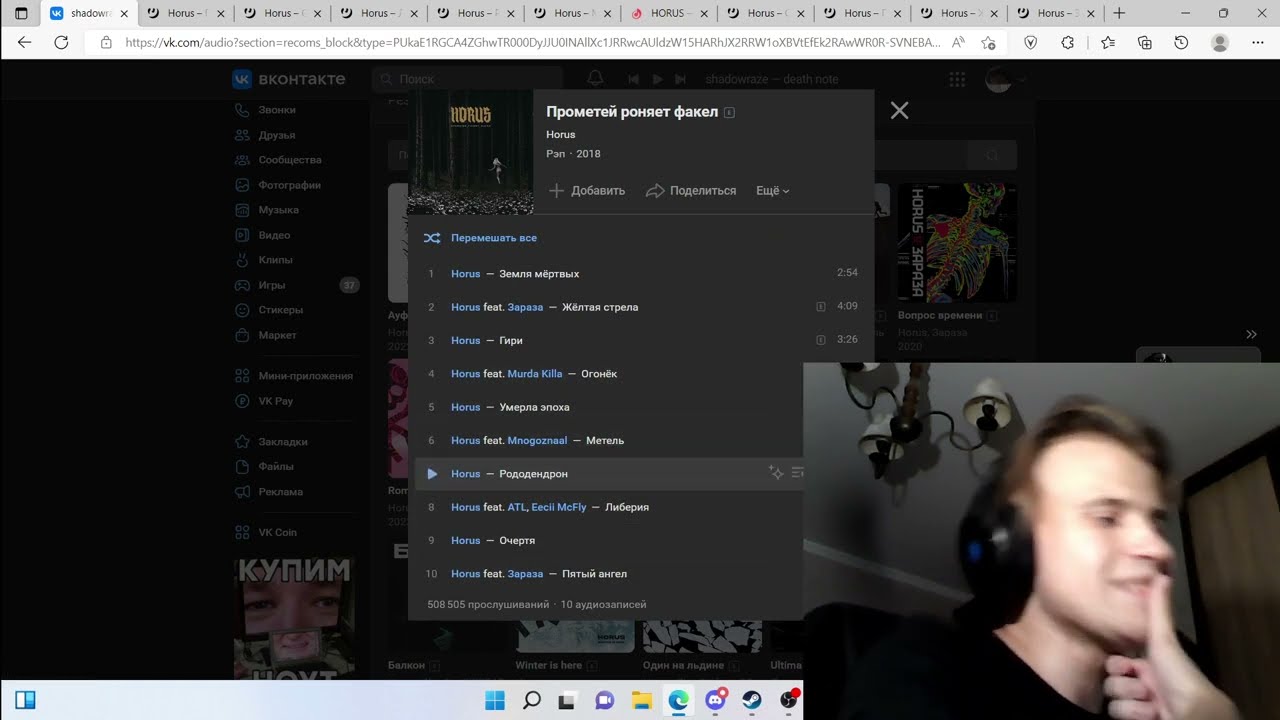Open File Explorer on taskbar
The height and width of the screenshot is (720, 1280).
point(641,700)
